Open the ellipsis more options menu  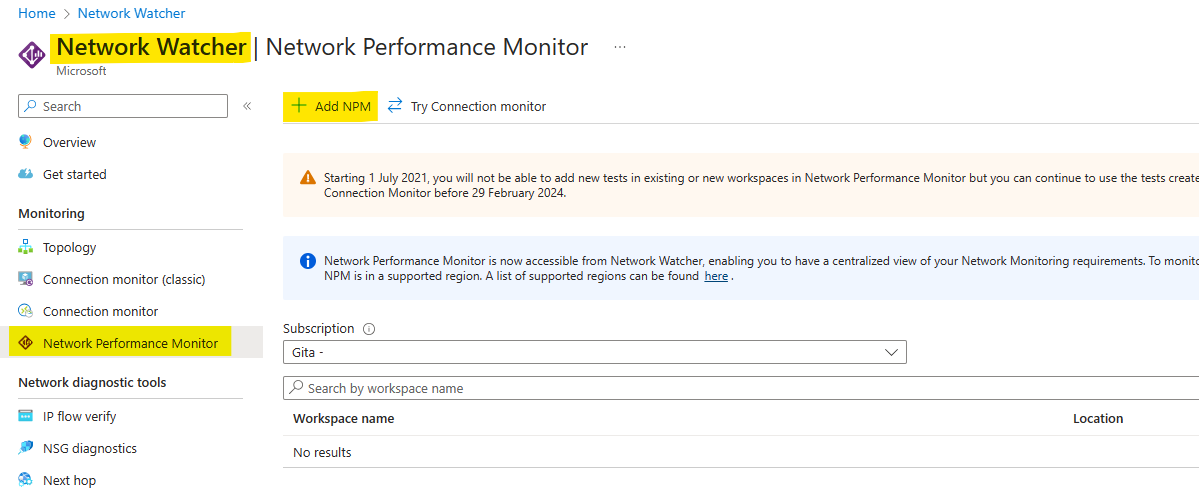619,47
